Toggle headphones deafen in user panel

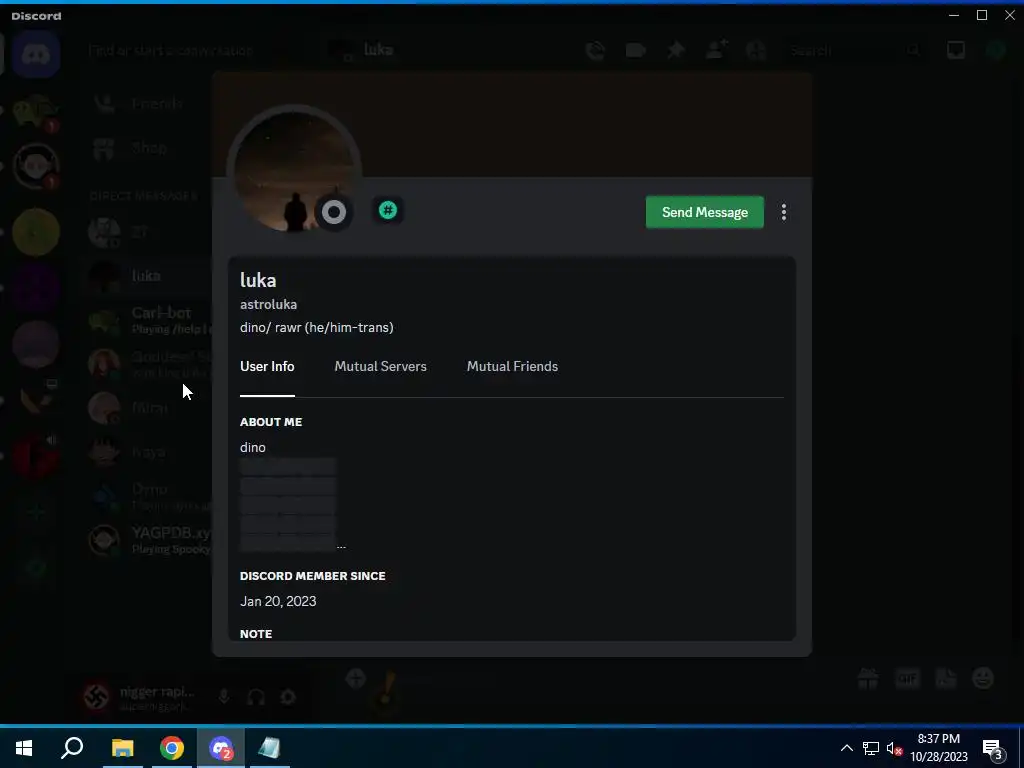click(256, 697)
